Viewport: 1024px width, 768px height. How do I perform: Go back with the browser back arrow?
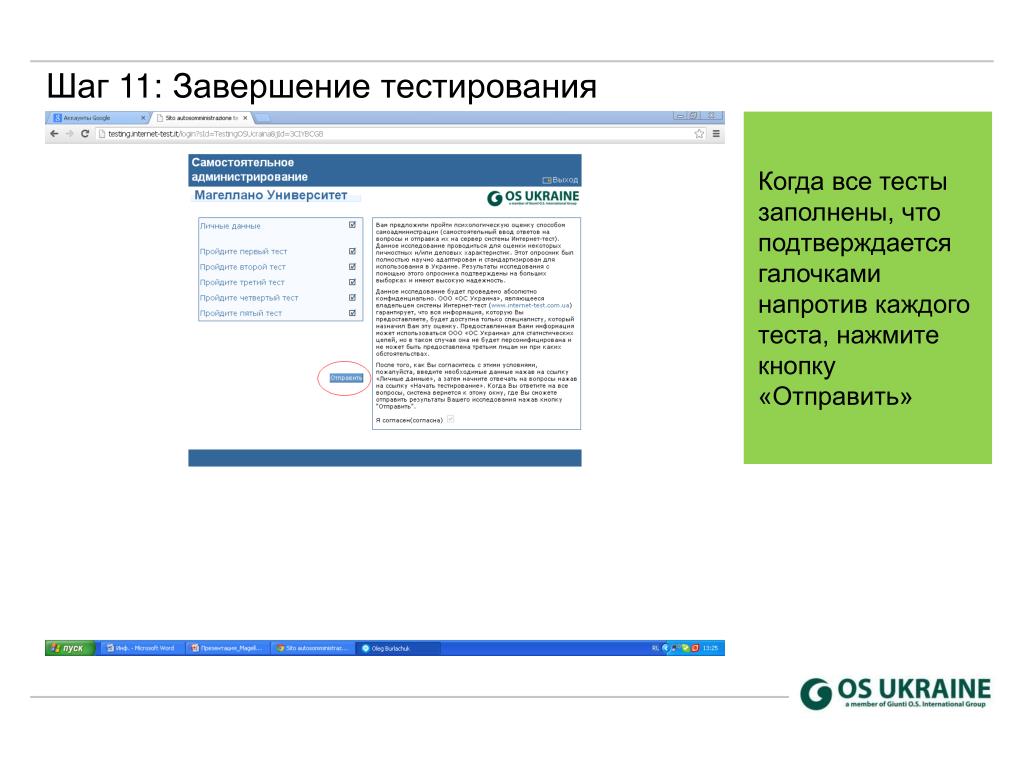click(54, 134)
